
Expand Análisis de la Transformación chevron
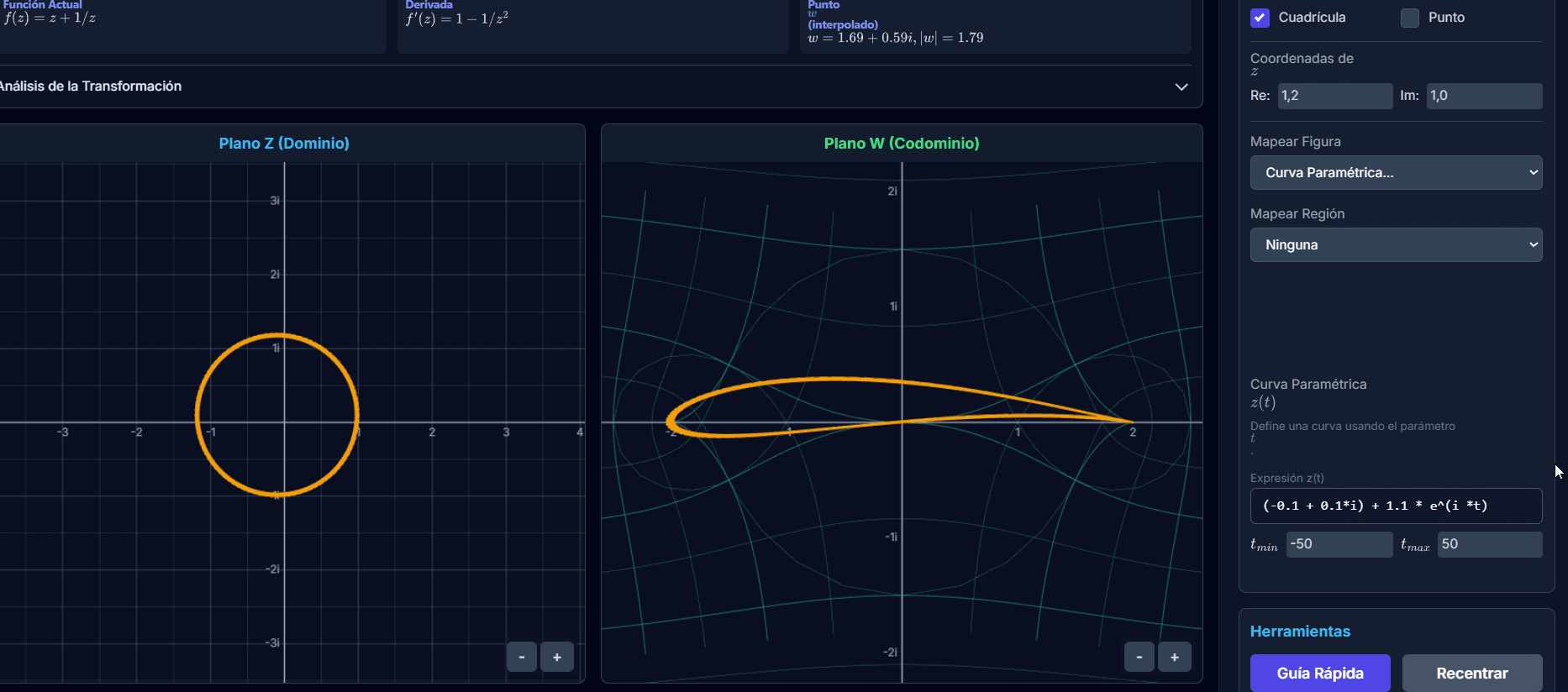click(x=1181, y=86)
